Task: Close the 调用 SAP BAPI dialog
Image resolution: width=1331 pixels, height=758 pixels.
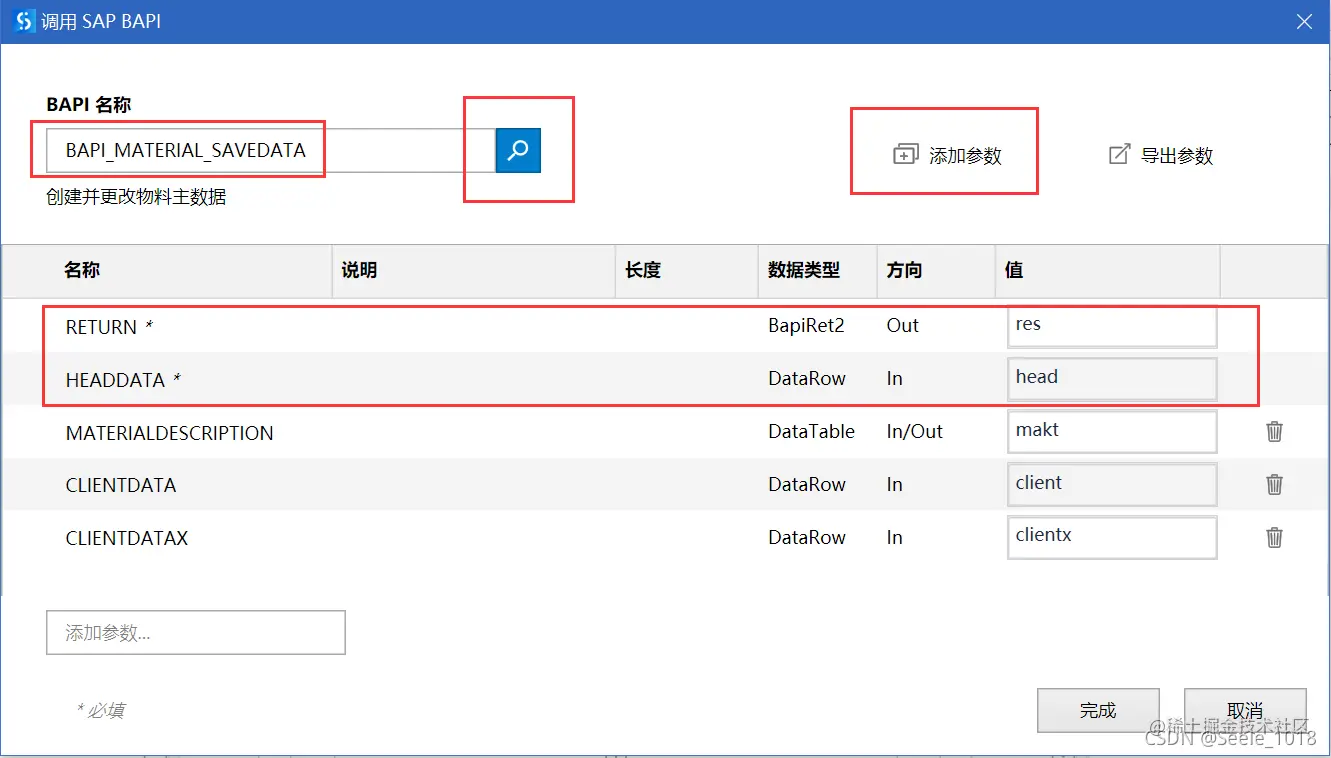Action: tap(1304, 21)
